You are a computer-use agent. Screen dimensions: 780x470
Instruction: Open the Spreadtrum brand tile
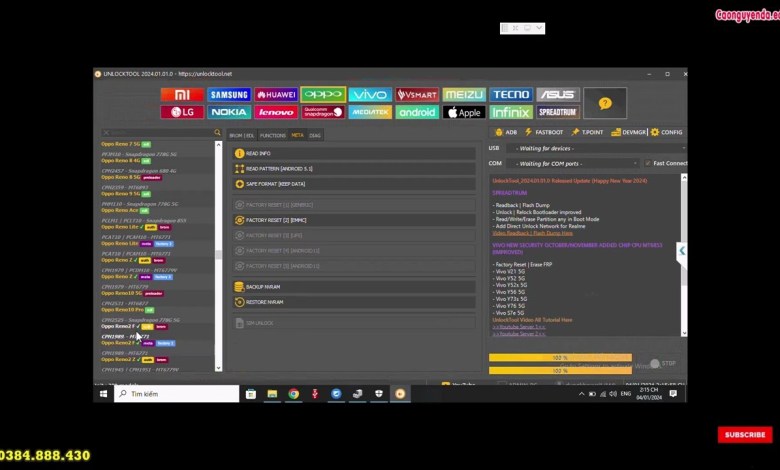[x=557, y=112]
